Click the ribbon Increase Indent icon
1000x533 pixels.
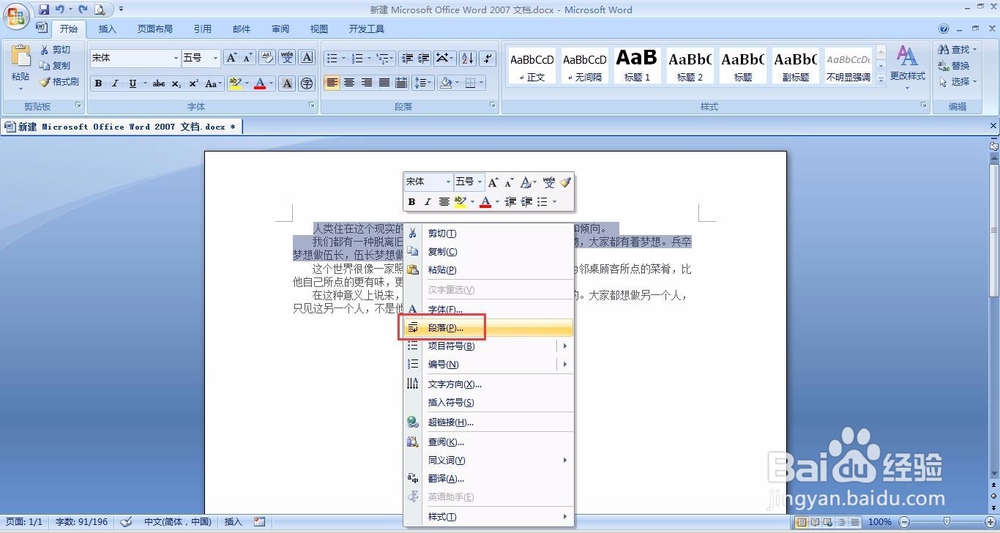coord(423,59)
